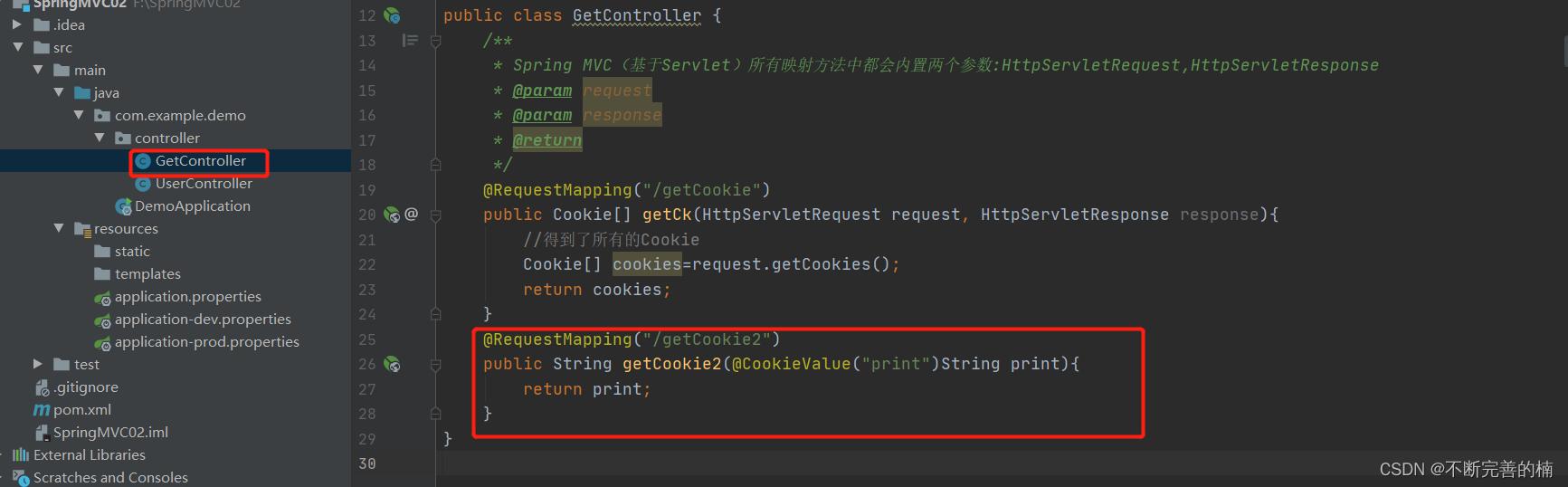The height and width of the screenshot is (487, 1568).
Task: Open GetController in the project tree
Action: [x=200, y=160]
